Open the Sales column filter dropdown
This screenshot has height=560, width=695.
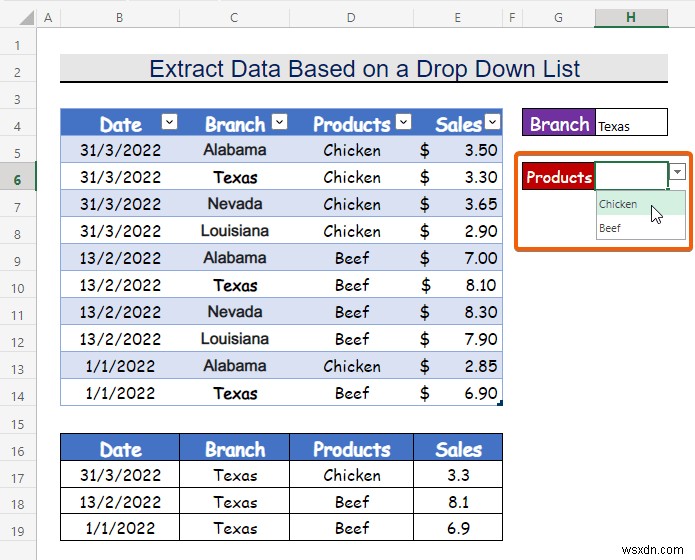pyautogui.click(x=492, y=121)
